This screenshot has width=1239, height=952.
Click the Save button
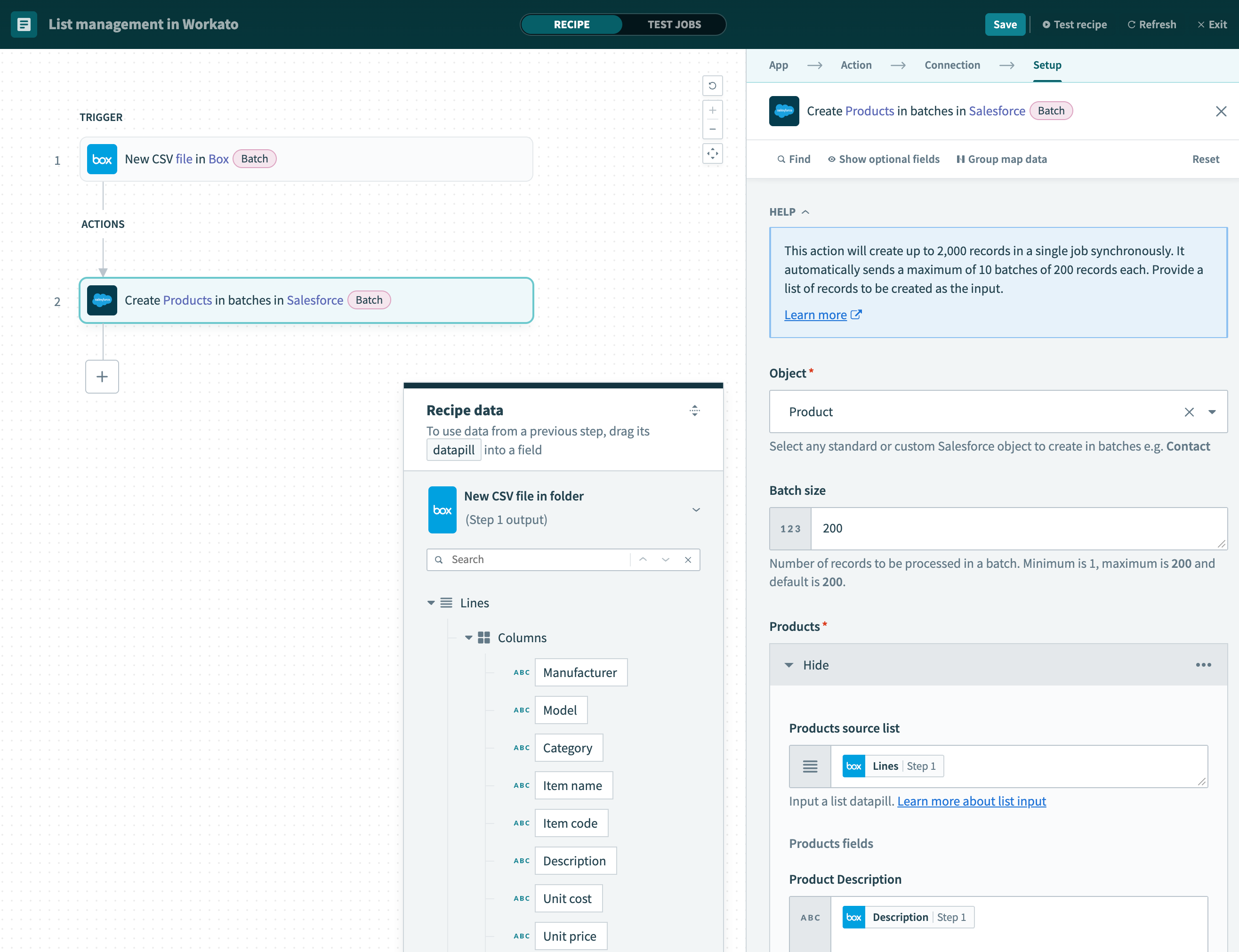(x=1005, y=24)
